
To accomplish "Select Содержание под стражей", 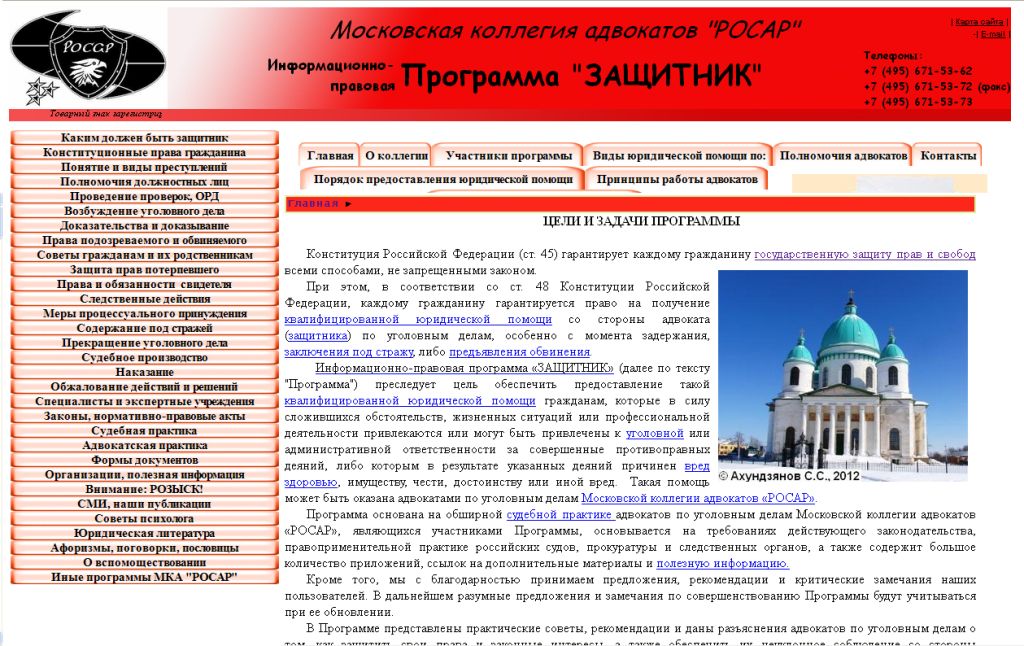I will click(144, 328).
